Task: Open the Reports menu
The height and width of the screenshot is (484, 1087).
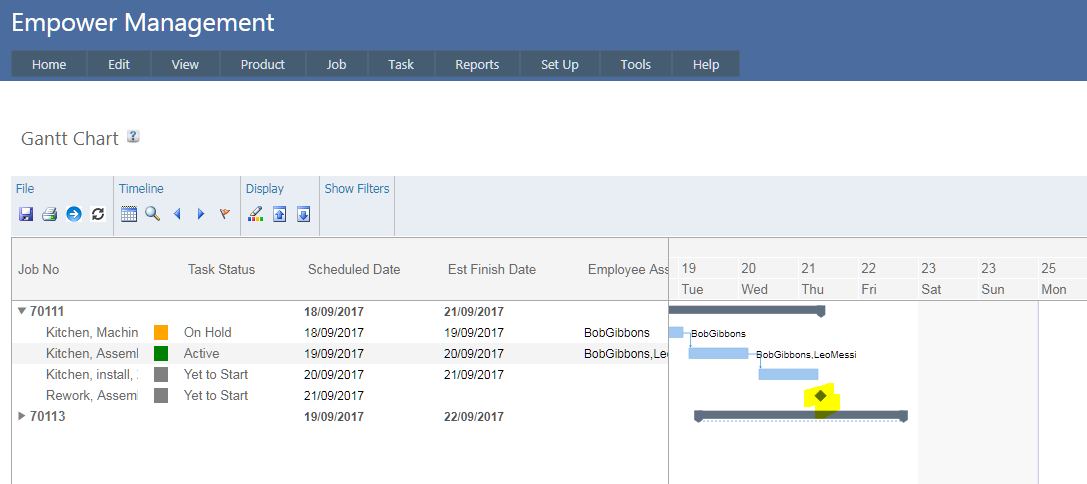Action: point(477,64)
